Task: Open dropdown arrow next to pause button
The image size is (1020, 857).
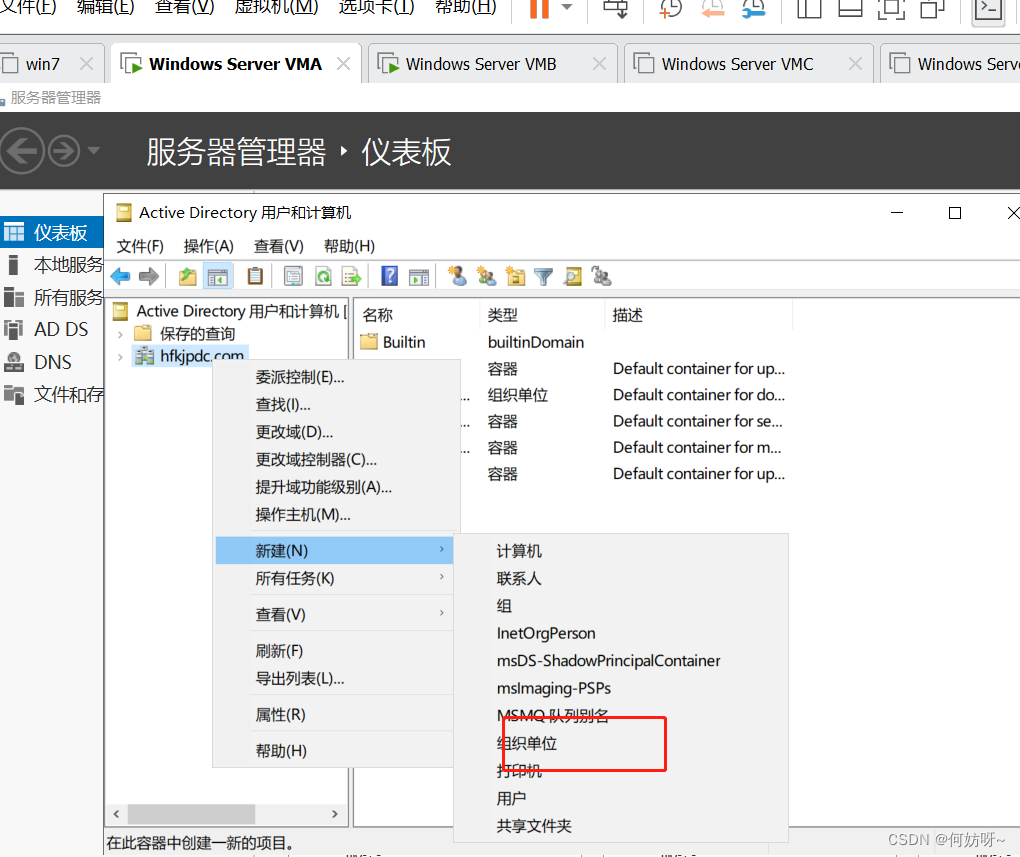Action: pos(567,9)
